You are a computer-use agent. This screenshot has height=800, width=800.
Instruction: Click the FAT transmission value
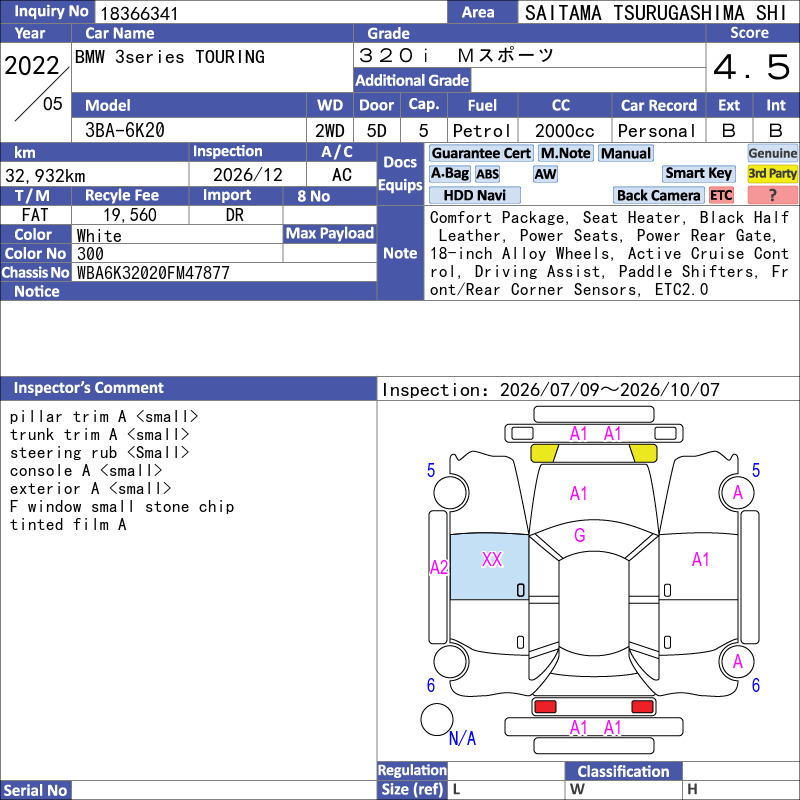(x=35, y=215)
